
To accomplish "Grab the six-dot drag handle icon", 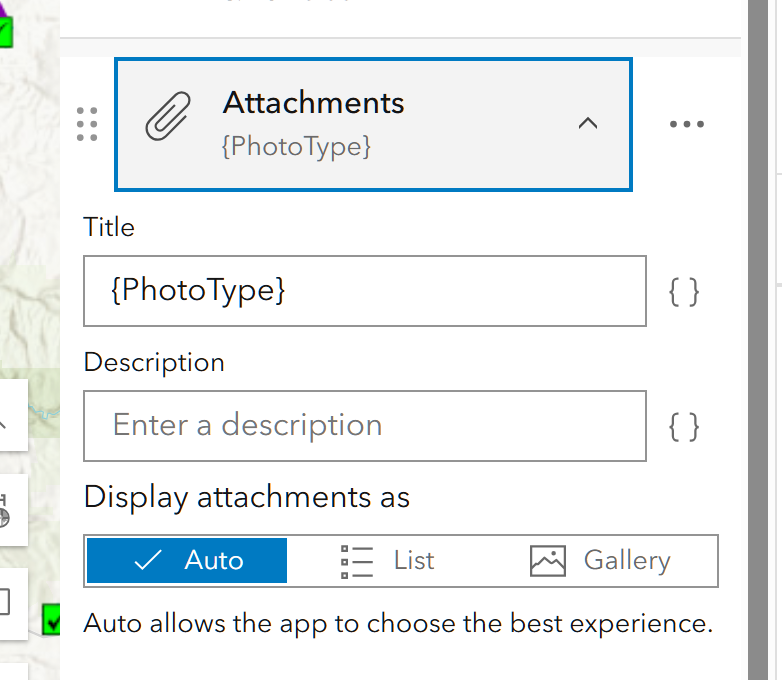I will [x=87, y=124].
